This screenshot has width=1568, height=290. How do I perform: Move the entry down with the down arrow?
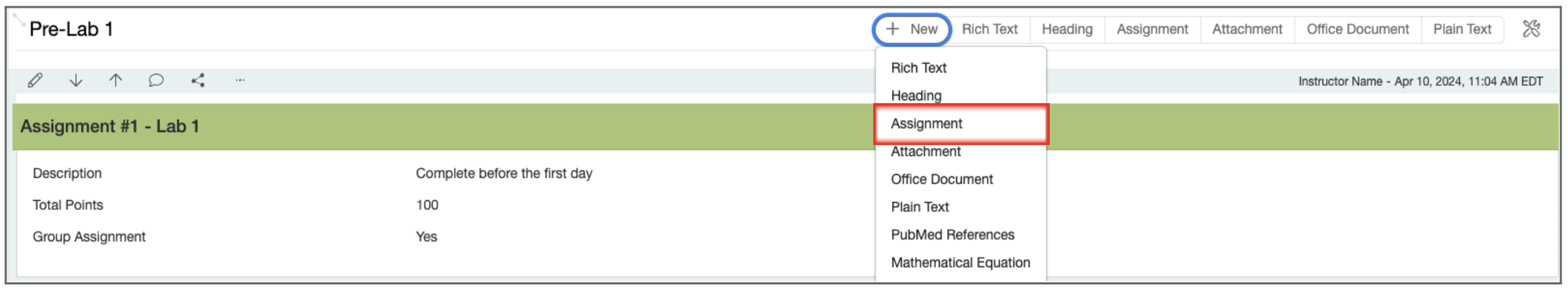76,81
